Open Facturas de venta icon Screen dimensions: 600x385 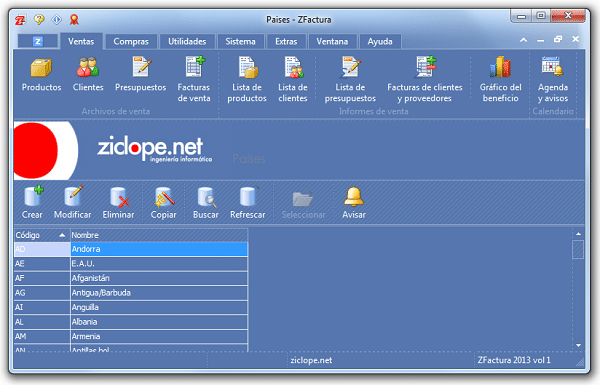(x=195, y=67)
